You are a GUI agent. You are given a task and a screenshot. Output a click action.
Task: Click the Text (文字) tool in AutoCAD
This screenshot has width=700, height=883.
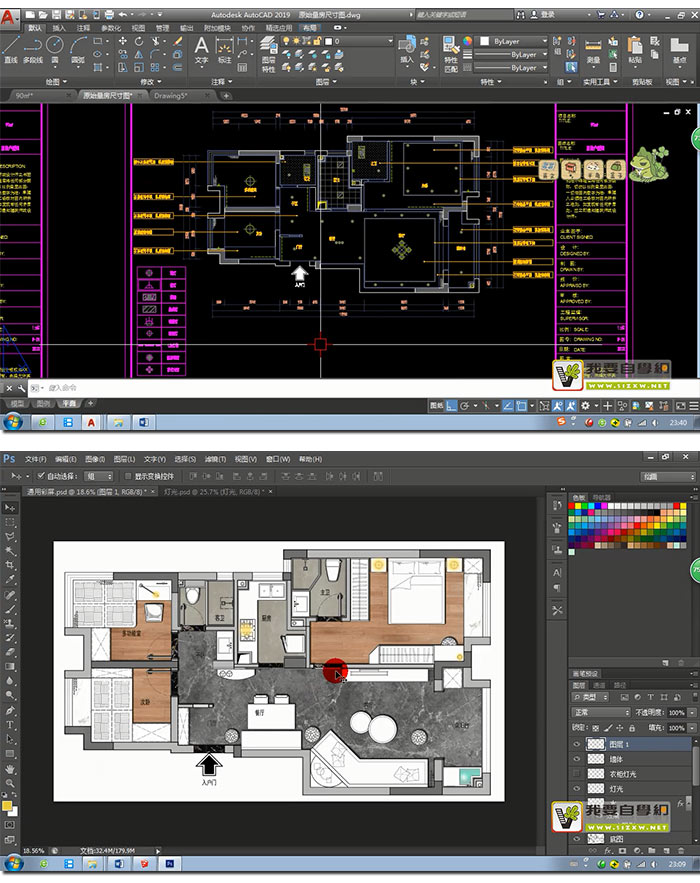pos(201,48)
